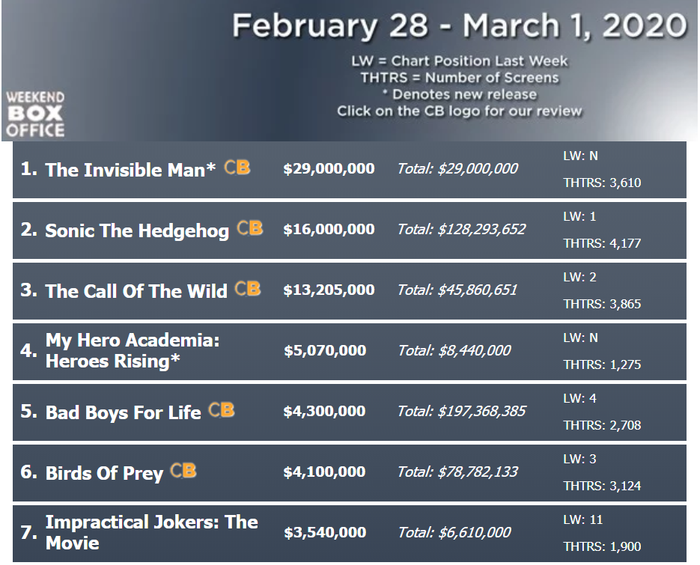
Task: Open the CB review for The Call Of The Wild
Action: (x=247, y=289)
